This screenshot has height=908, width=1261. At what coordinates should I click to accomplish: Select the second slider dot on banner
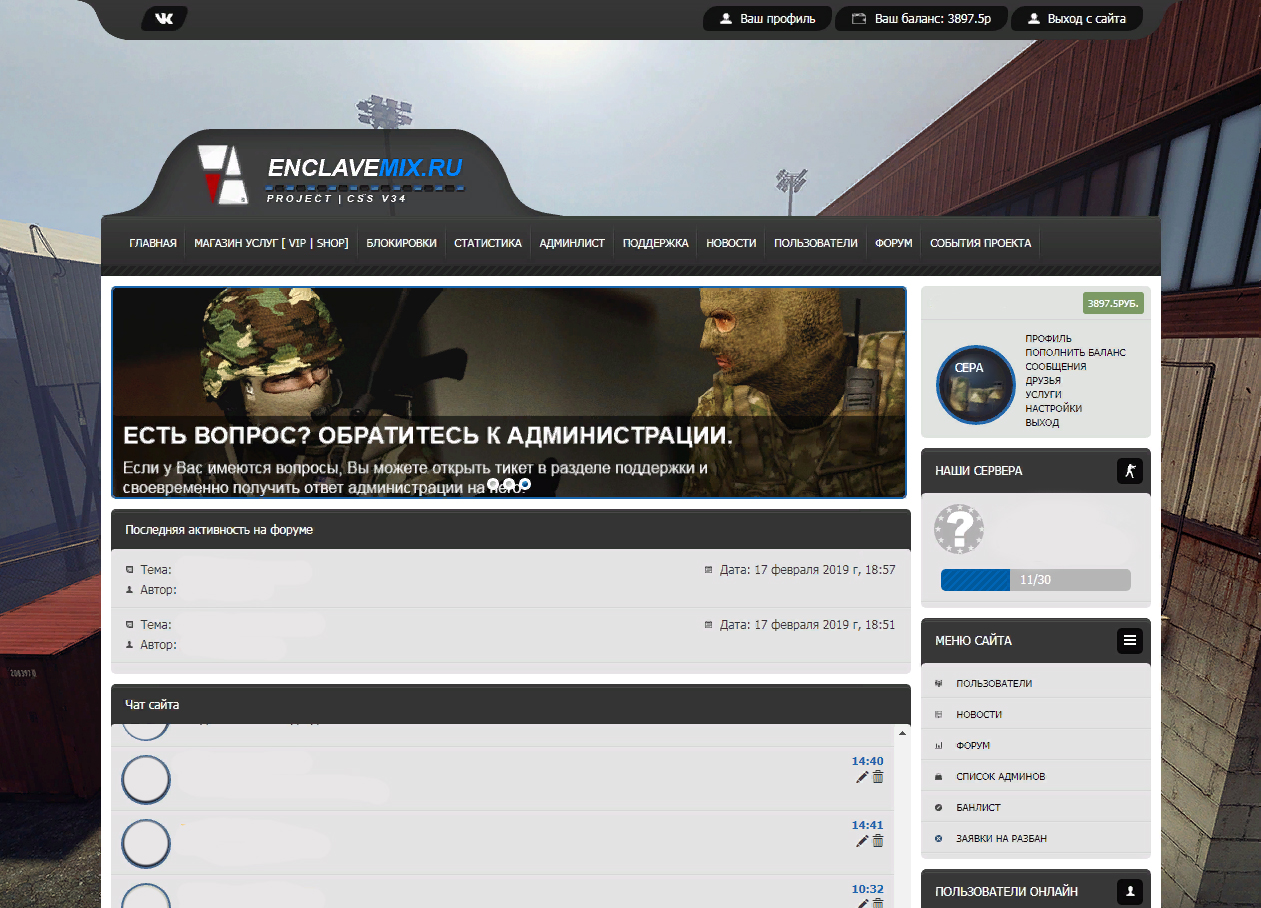click(x=509, y=484)
